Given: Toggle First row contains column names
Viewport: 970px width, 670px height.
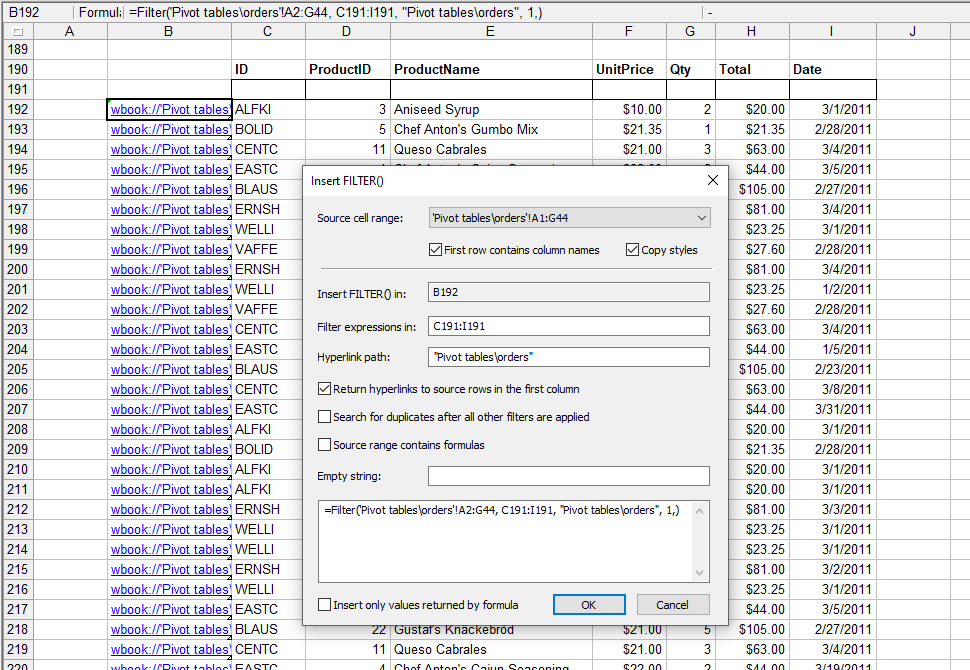Looking at the screenshot, I should click(x=435, y=250).
